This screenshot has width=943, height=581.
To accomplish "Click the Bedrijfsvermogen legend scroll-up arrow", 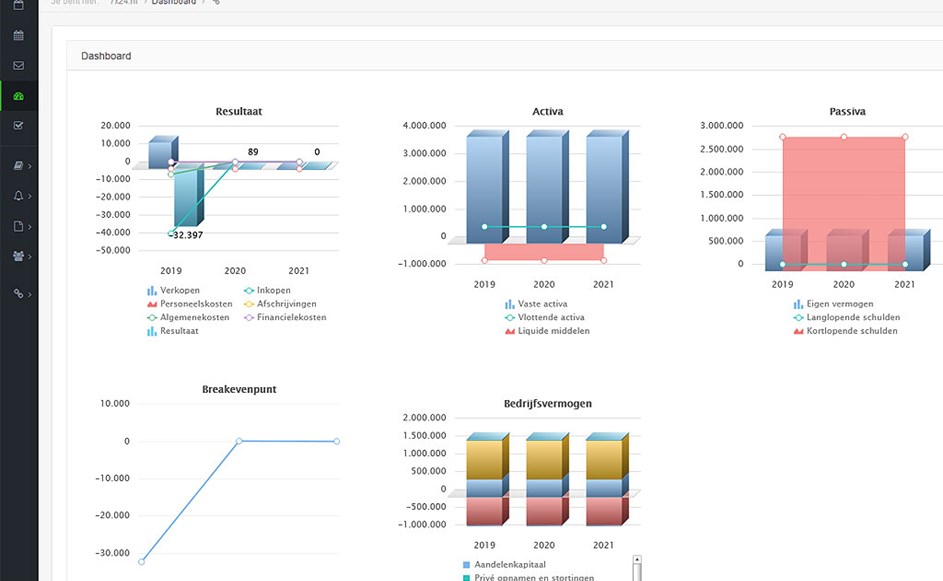I will click(x=637, y=559).
